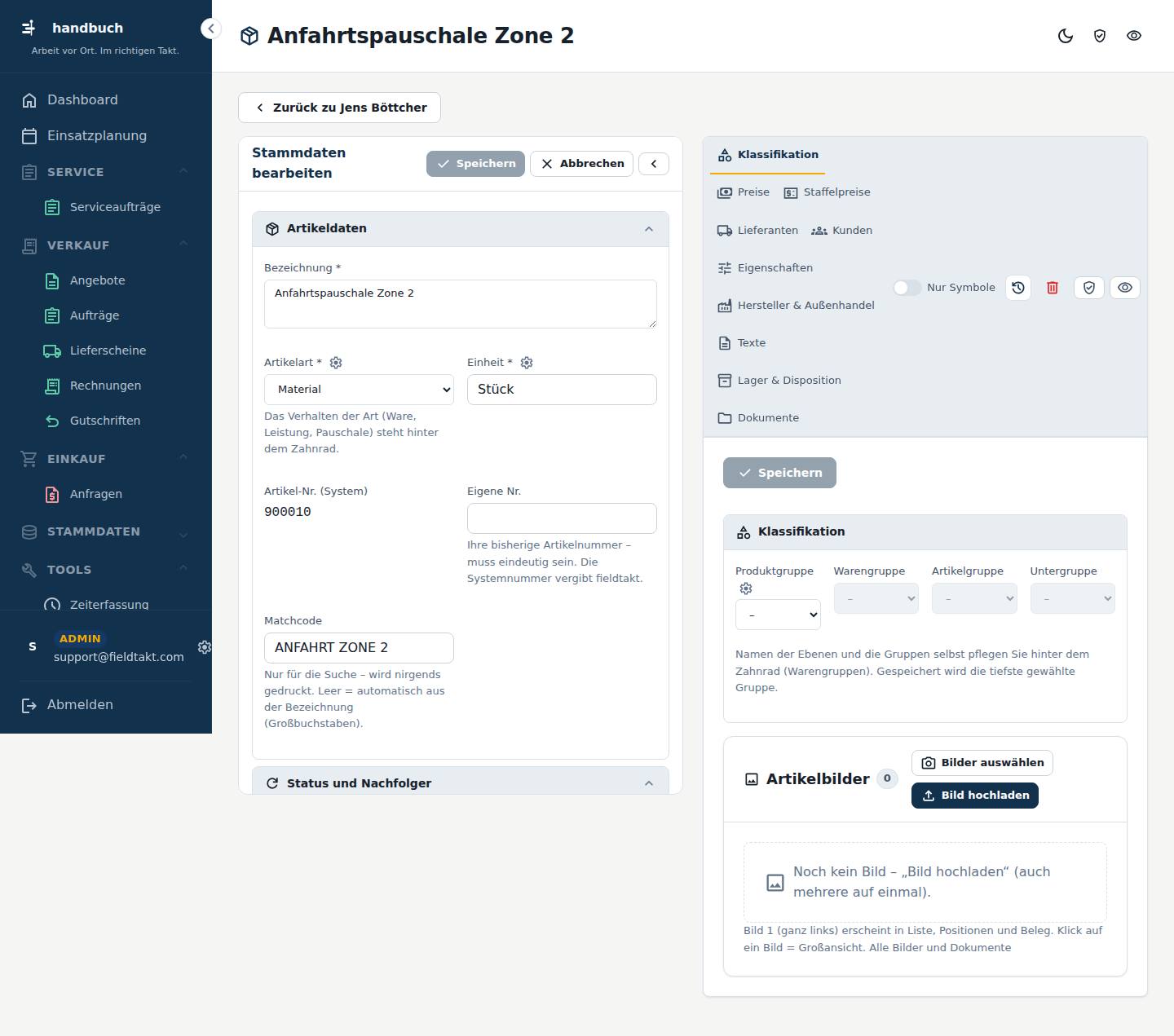Viewport: 1174px width, 1036px height.
Task: Toggle dark mode moon icon
Action: [1066, 36]
